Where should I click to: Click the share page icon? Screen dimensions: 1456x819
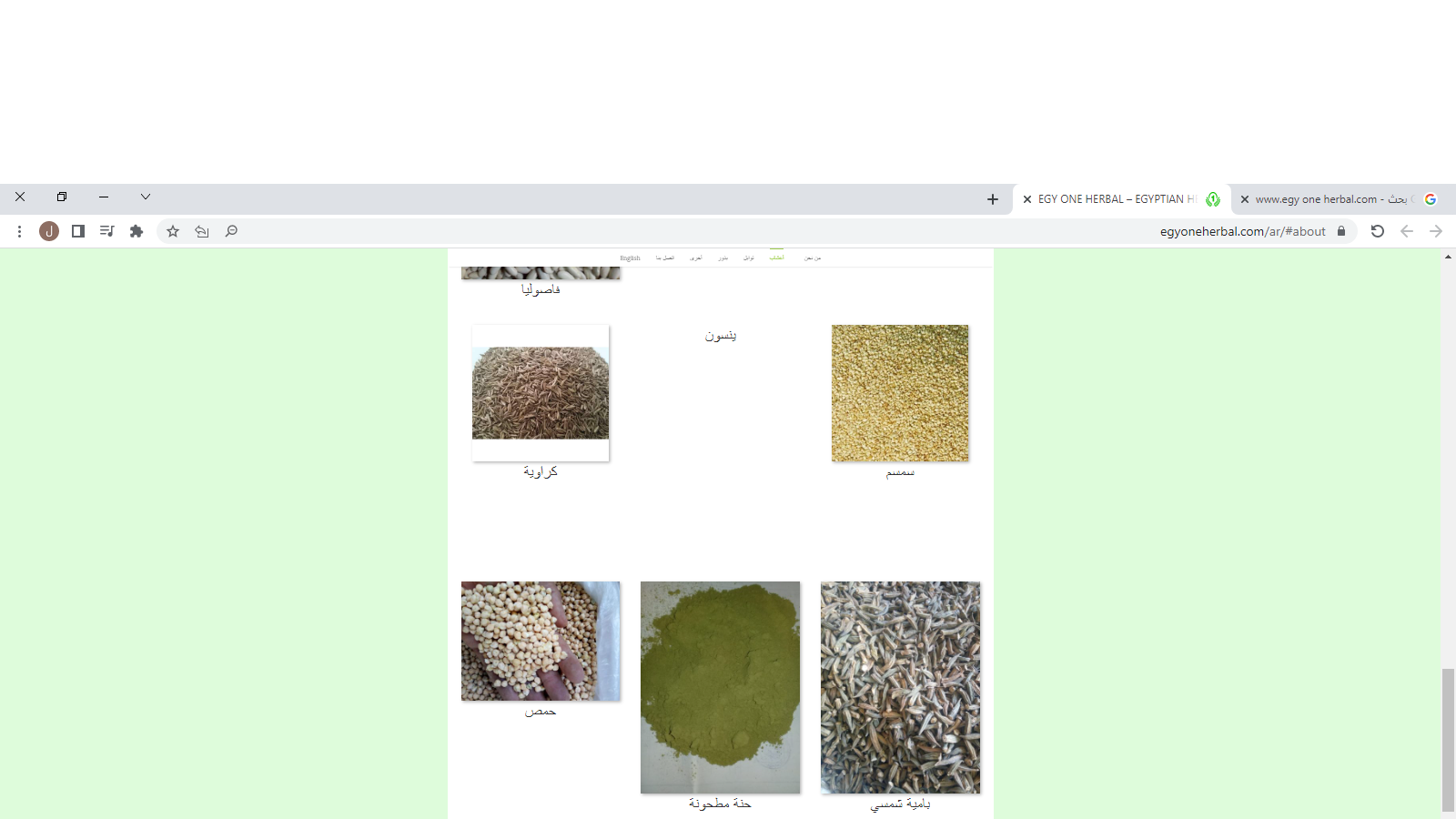pyautogui.click(x=202, y=231)
